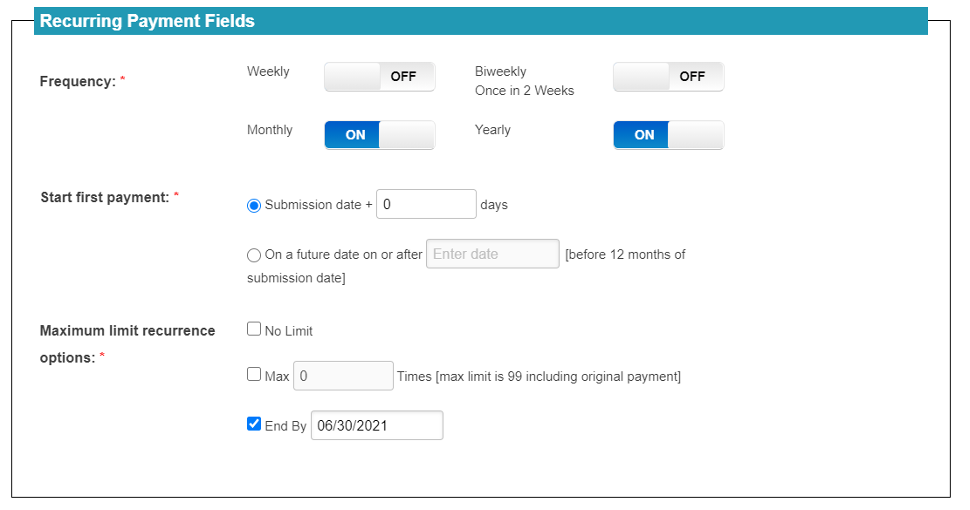Check the No Limit checkbox
The image size is (970, 510).
coord(254,329)
